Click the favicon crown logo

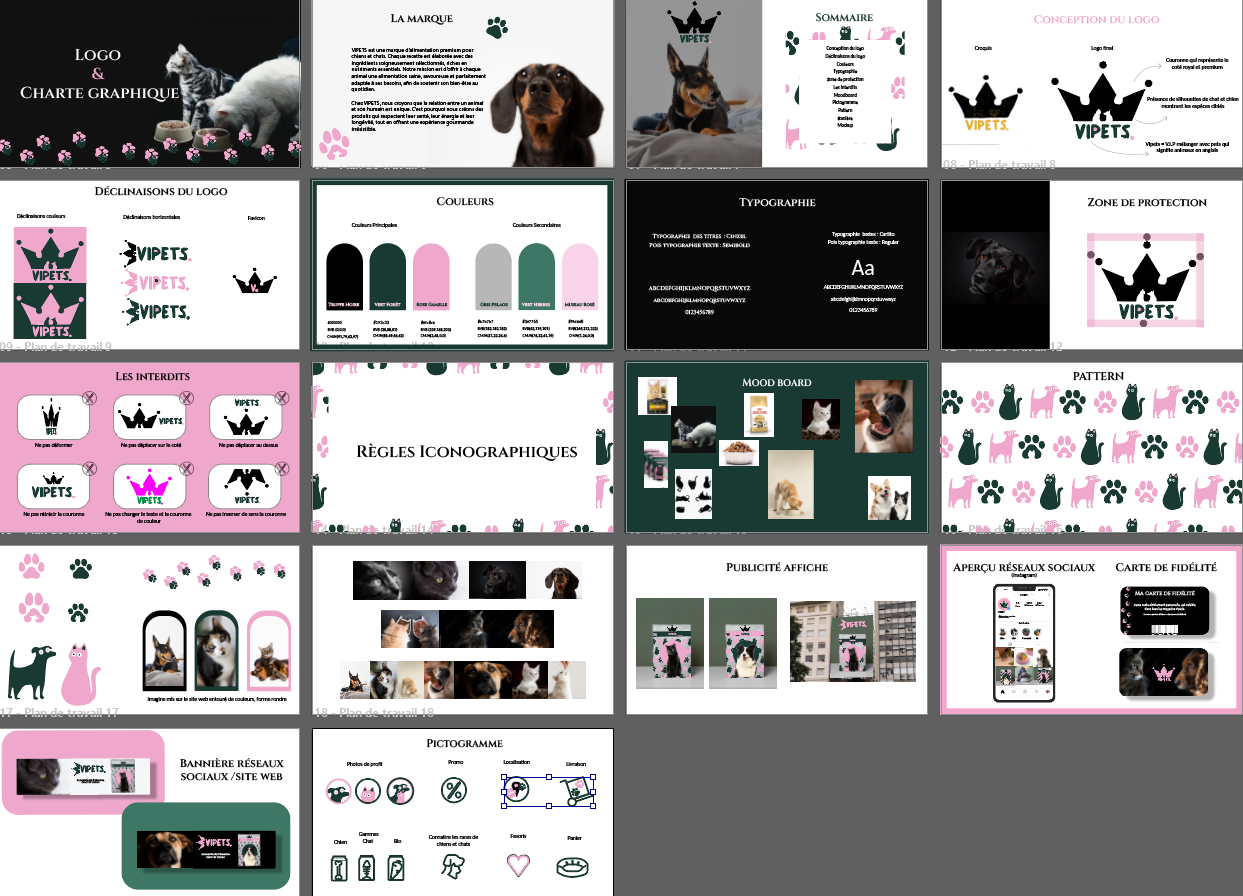[x=255, y=282]
